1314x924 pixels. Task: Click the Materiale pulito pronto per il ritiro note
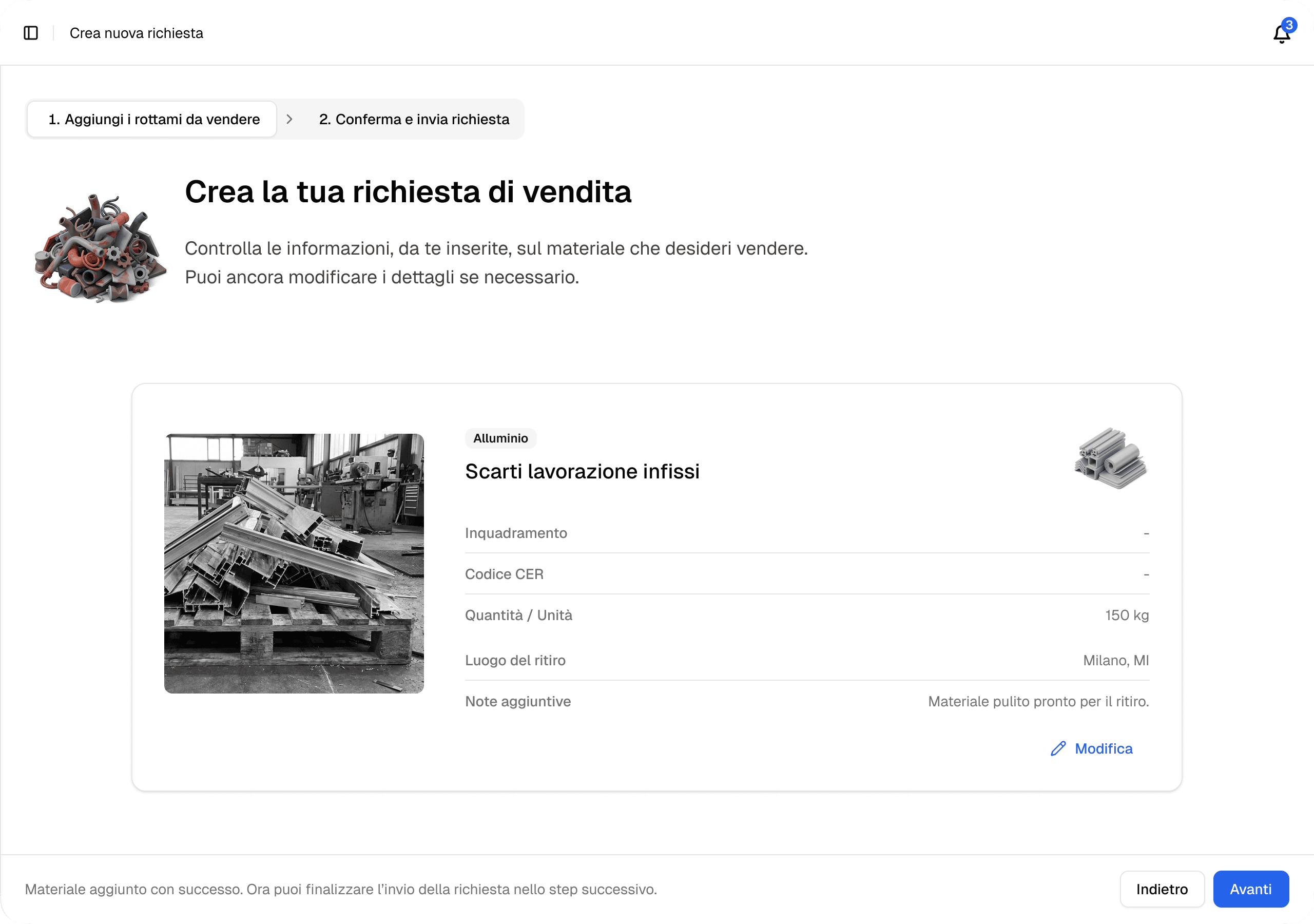(1038, 701)
